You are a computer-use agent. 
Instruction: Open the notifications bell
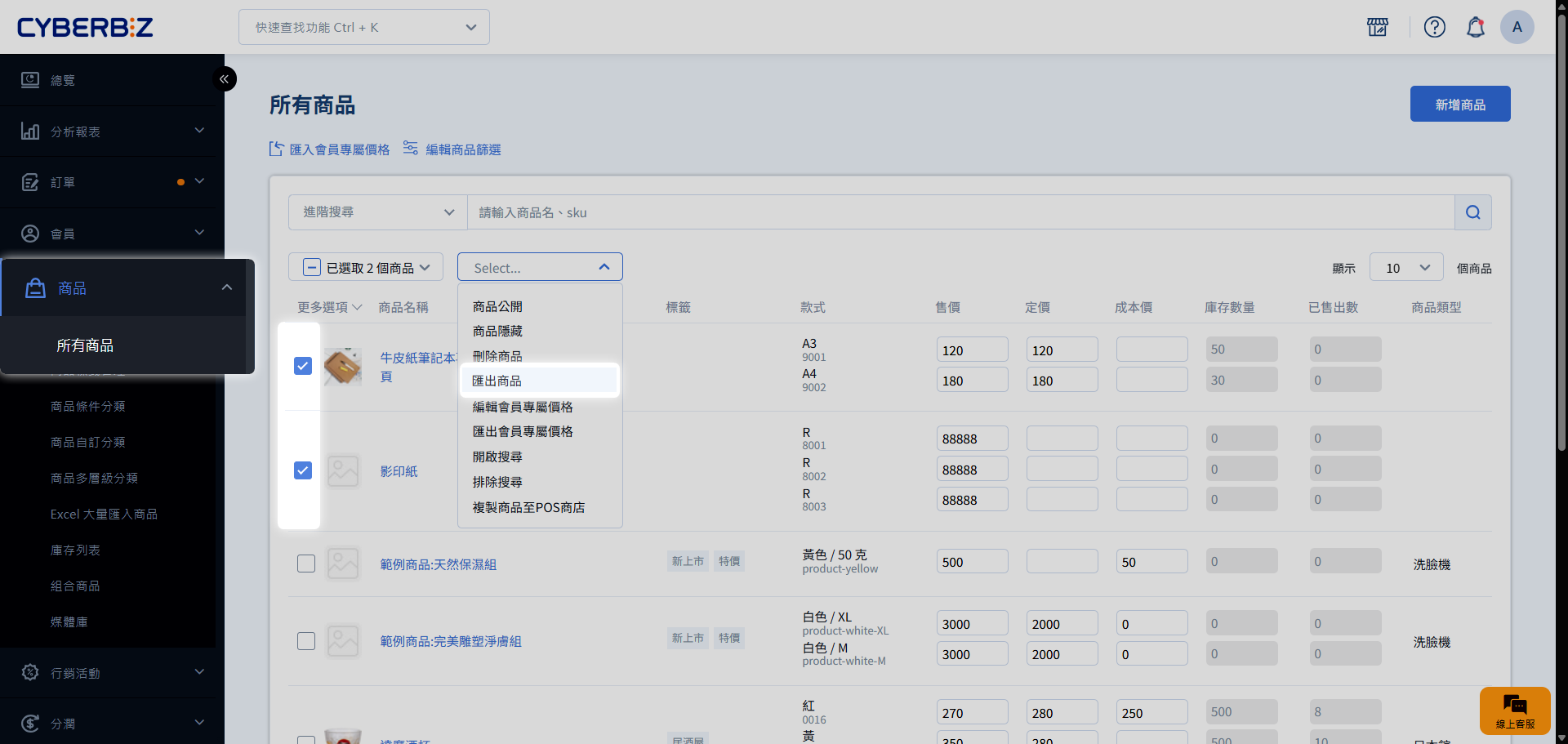coord(1475,27)
